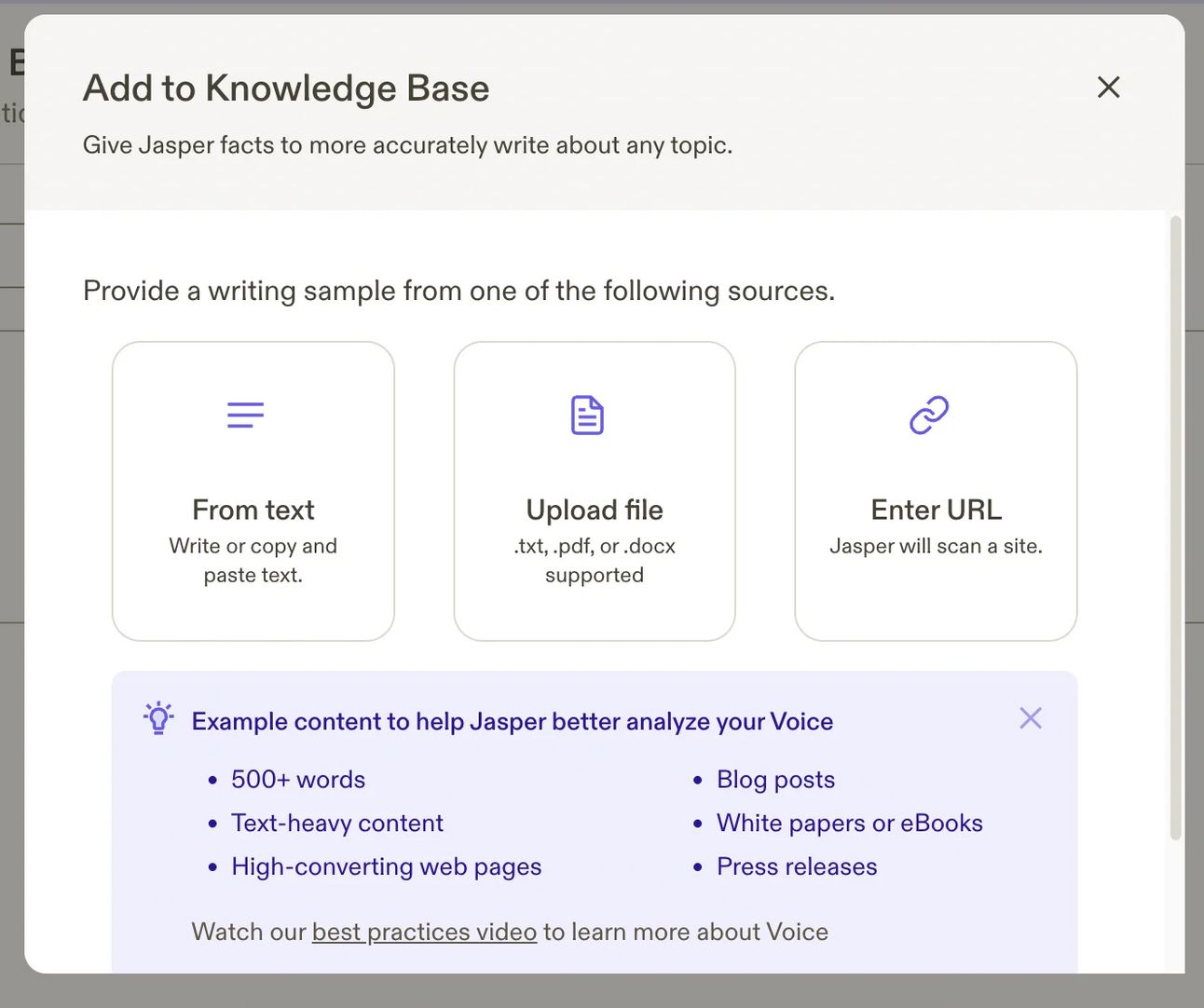
Task: Click 'Write or copy and paste text.' description
Action: click(x=253, y=560)
